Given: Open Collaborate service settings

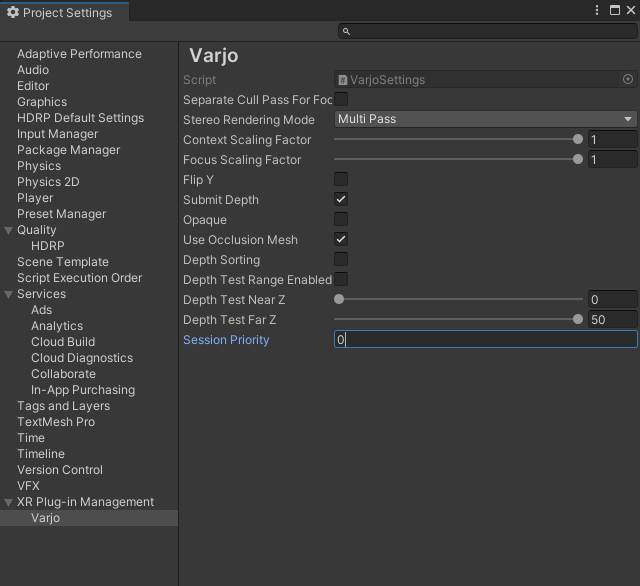Looking at the screenshot, I should point(64,374).
